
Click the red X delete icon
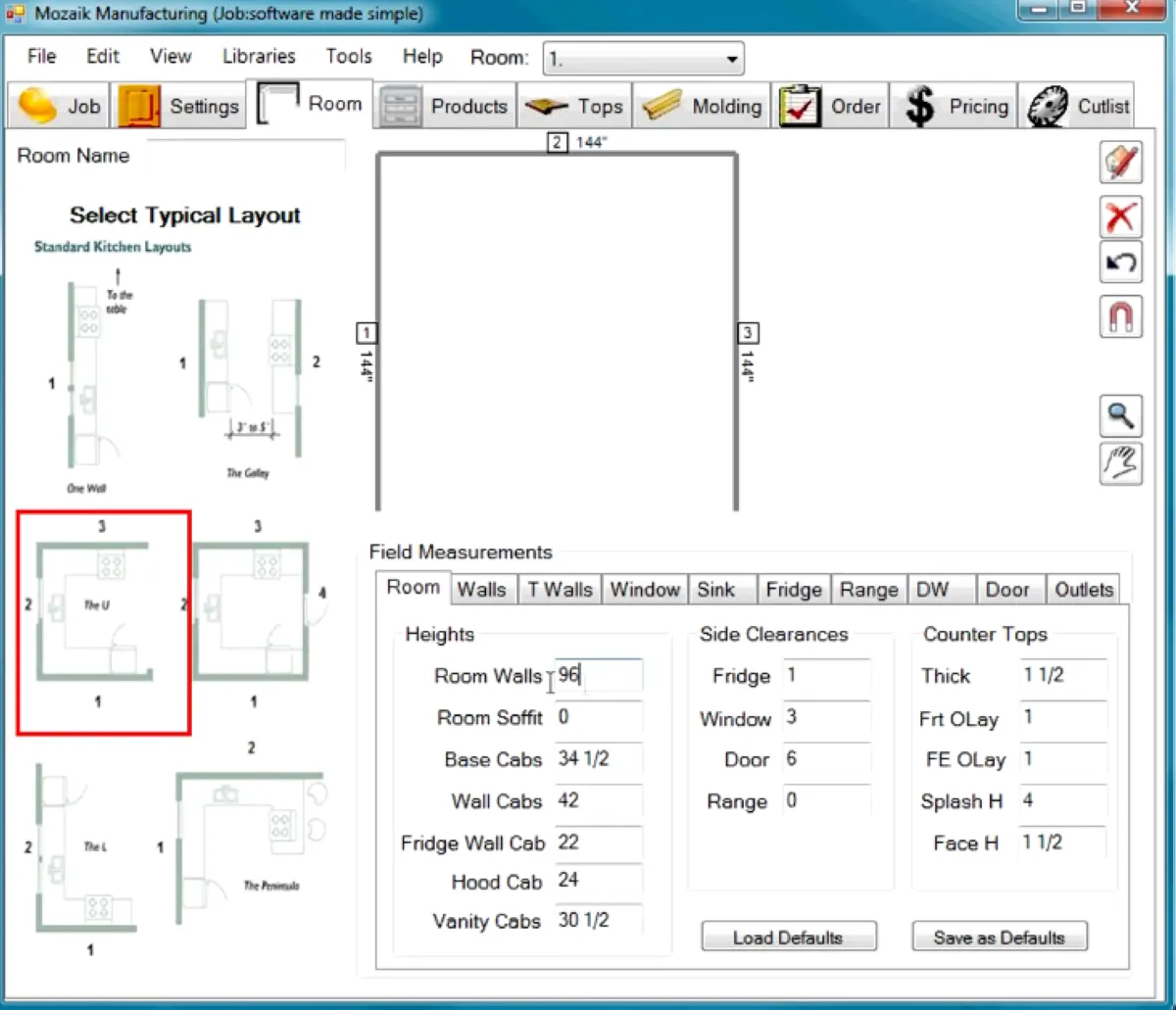[x=1120, y=216]
